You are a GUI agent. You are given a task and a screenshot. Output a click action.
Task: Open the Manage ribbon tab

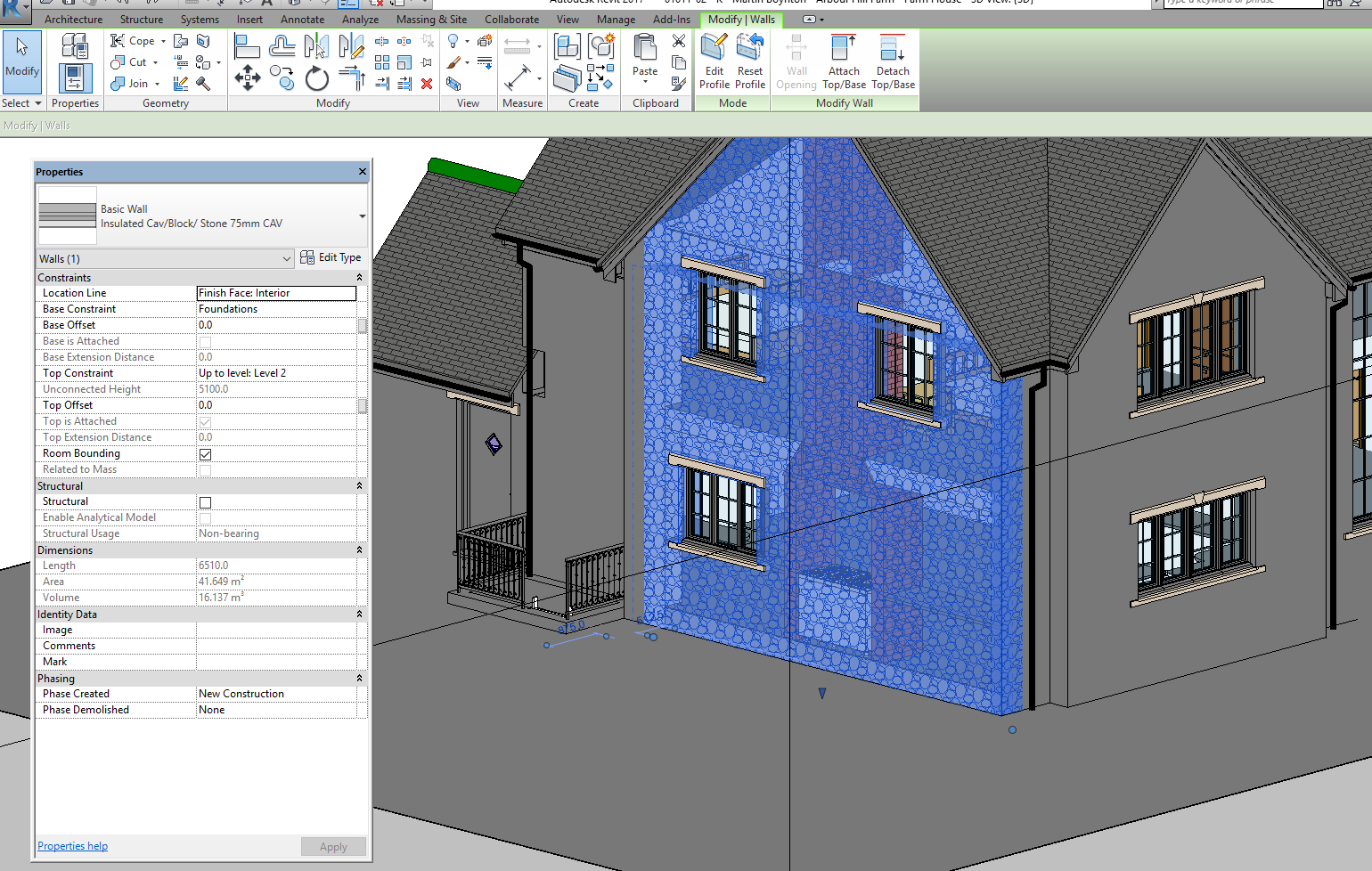click(616, 20)
